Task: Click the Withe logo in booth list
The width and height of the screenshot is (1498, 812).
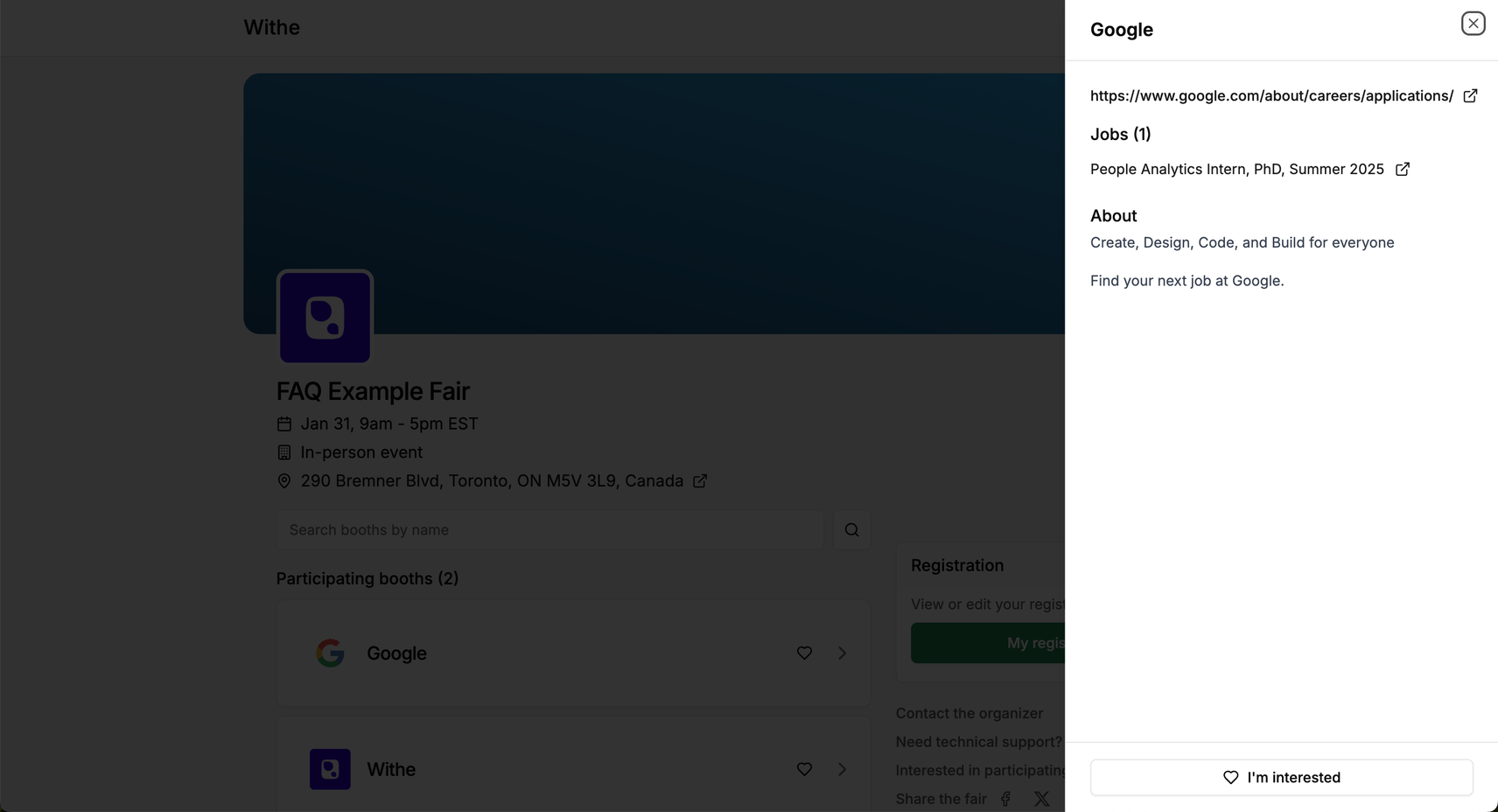Action: (330, 769)
